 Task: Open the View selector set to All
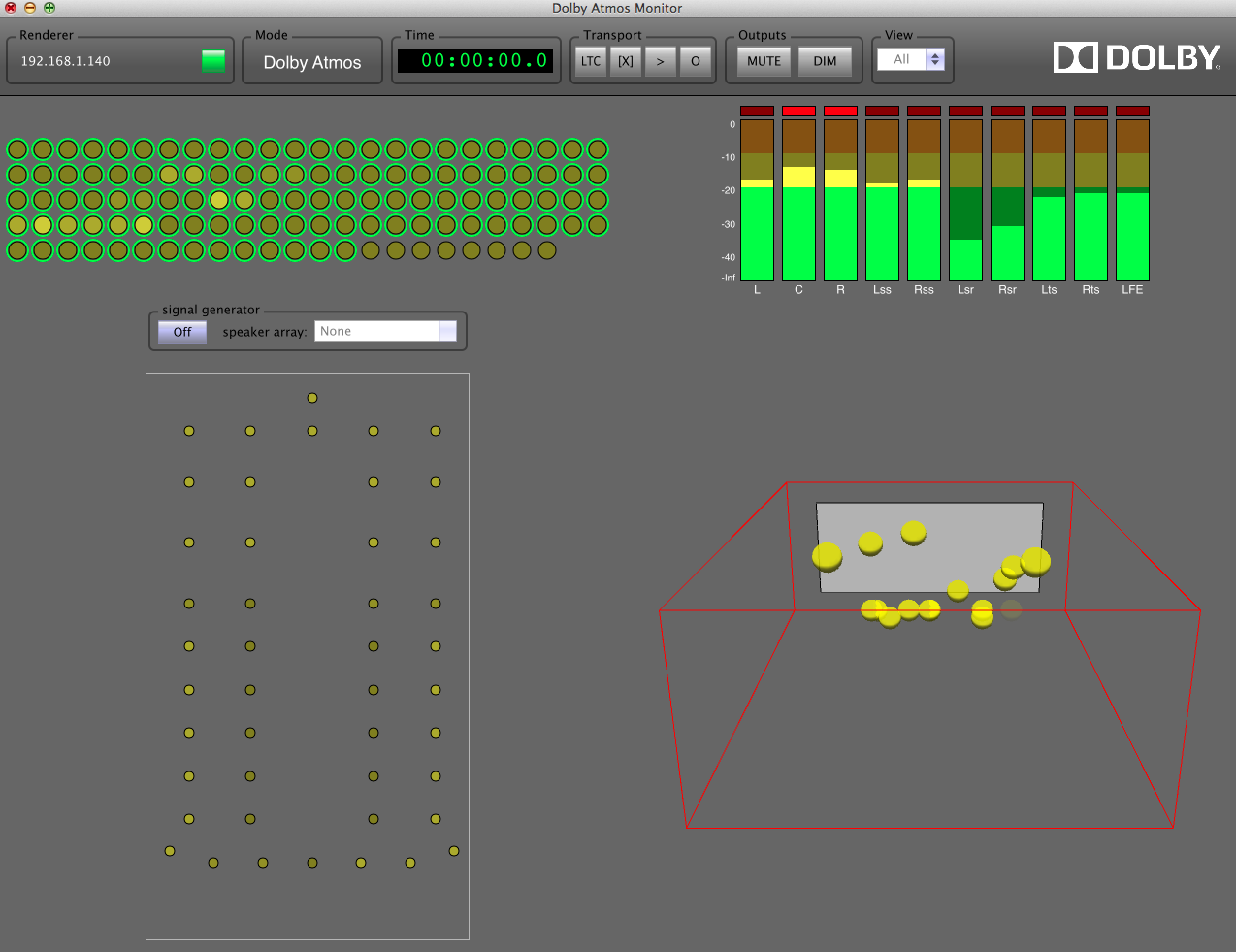tap(910, 59)
